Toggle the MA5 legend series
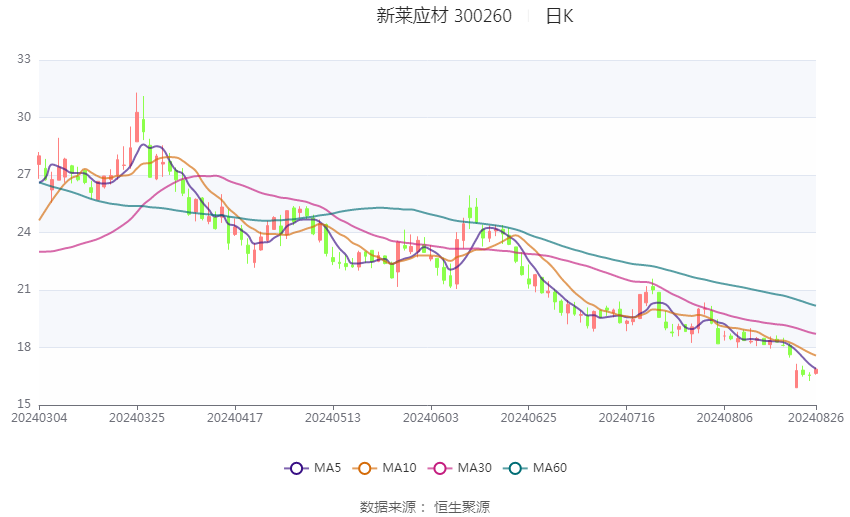The width and height of the screenshot is (850, 517). pos(313,468)
